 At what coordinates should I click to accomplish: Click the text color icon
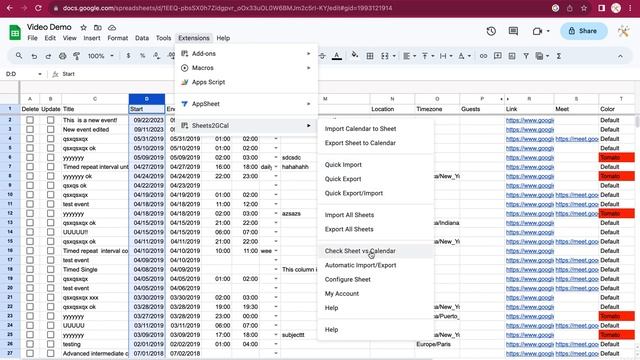click(337, 56)
